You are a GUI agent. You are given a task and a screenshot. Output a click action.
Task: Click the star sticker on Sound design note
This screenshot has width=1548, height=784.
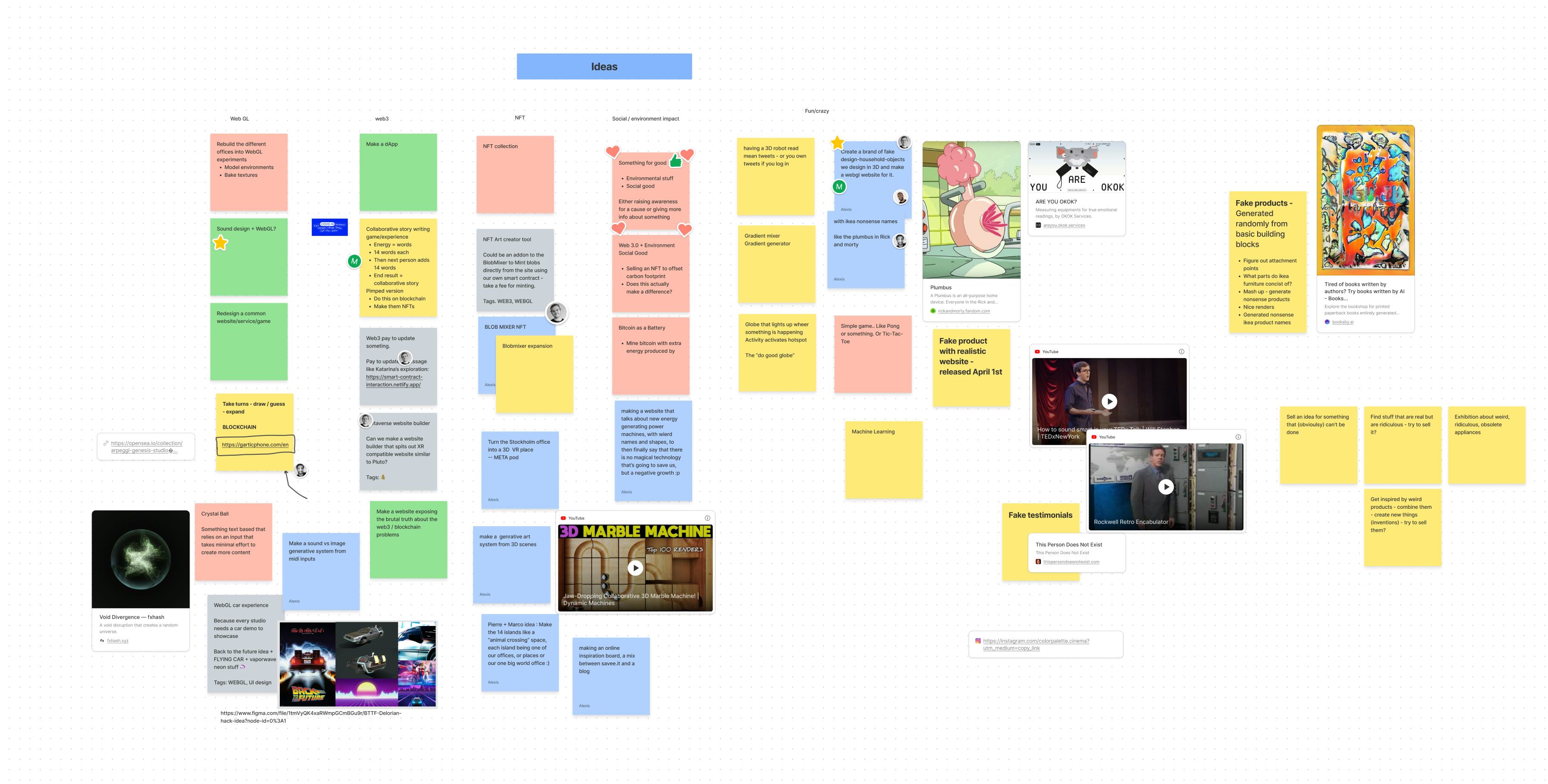pyautogui.click(x=221, y=243)
